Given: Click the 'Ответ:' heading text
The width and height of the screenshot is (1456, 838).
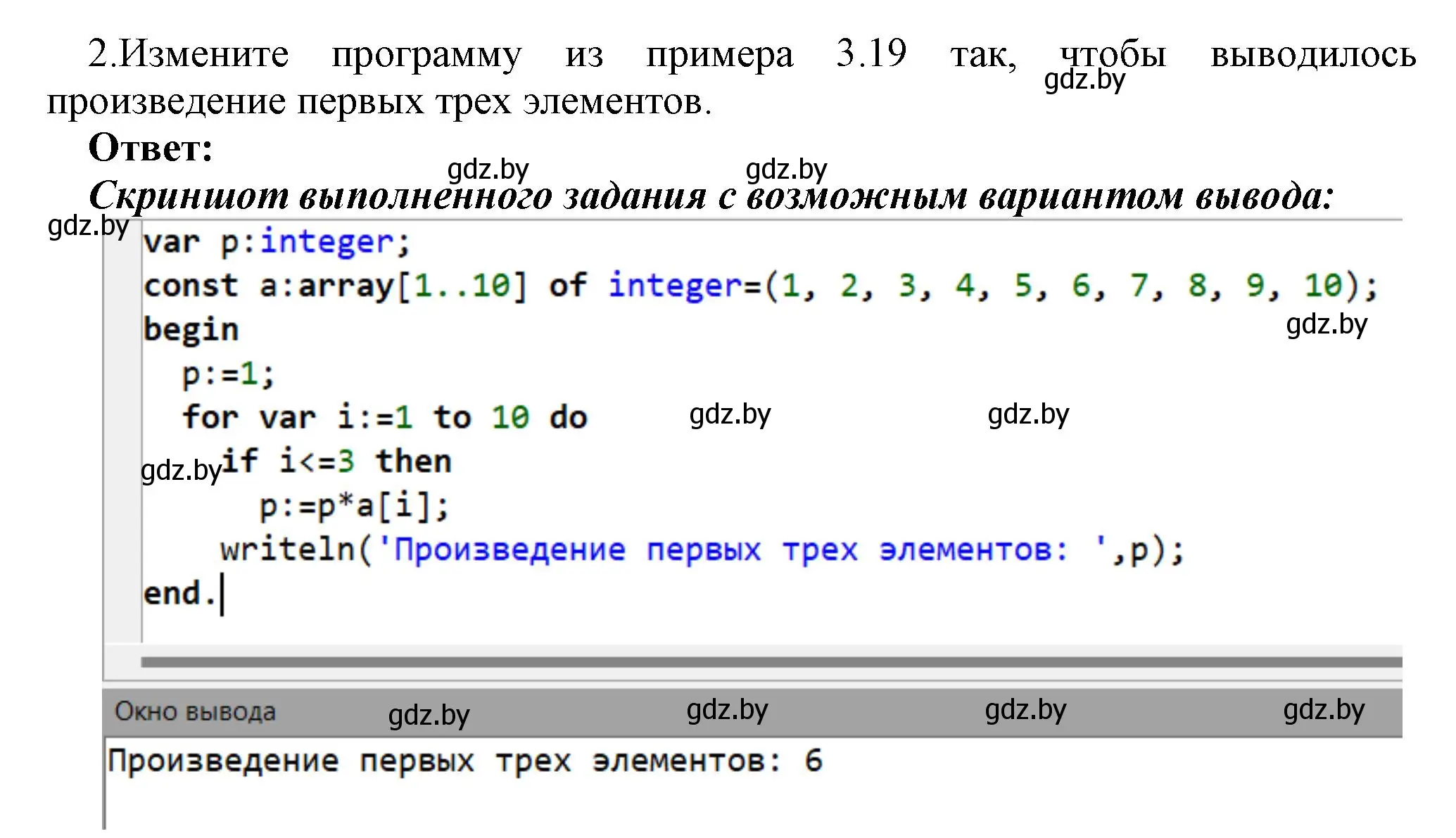Looking at the screenshot, I should (151, 148).
